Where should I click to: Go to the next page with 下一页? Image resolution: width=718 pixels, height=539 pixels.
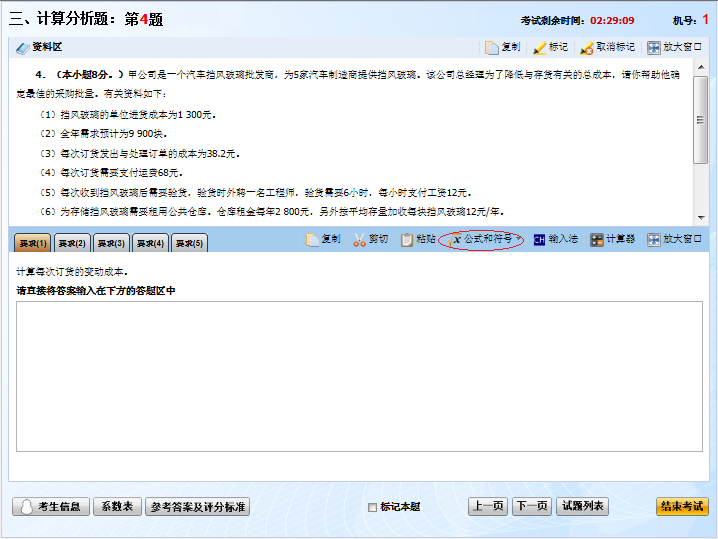pyautogui.click(x=531, y=507)
